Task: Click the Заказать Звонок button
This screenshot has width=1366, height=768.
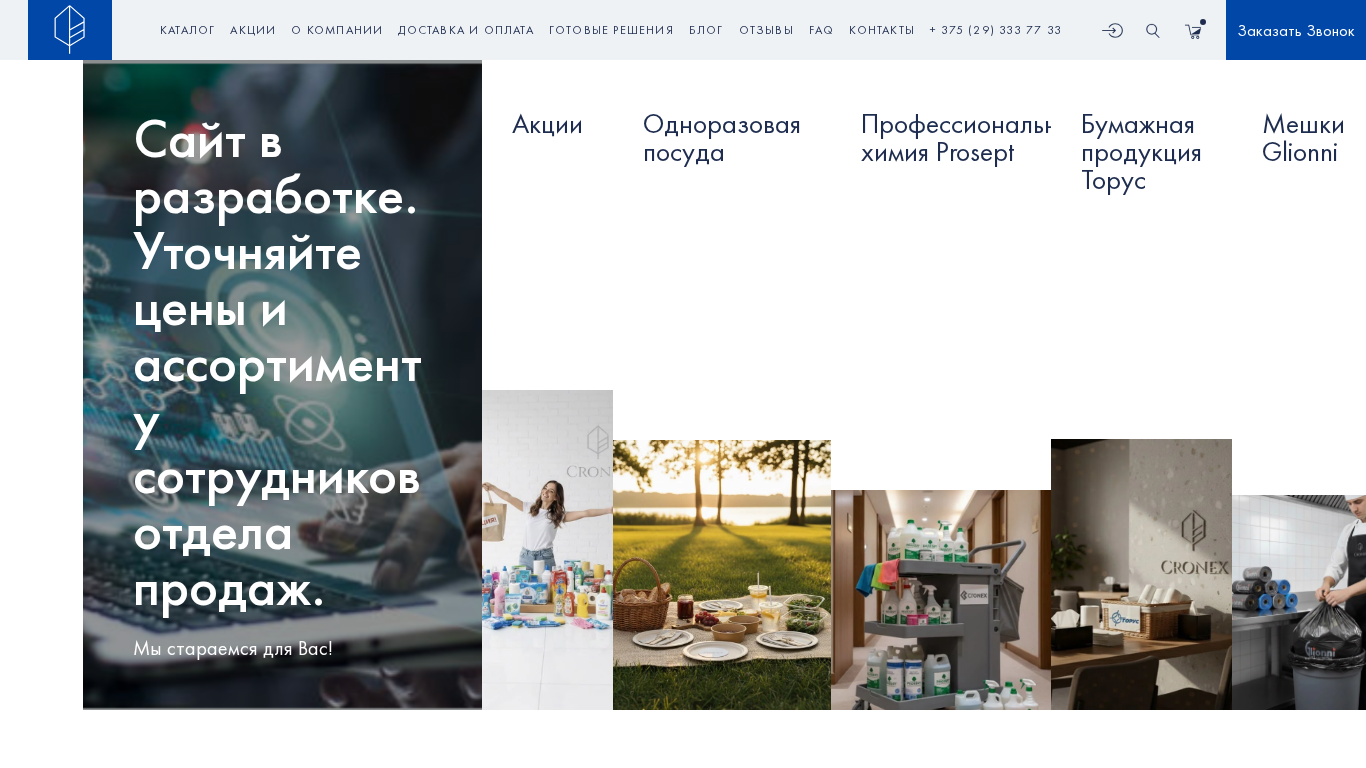Action: 1296,30
